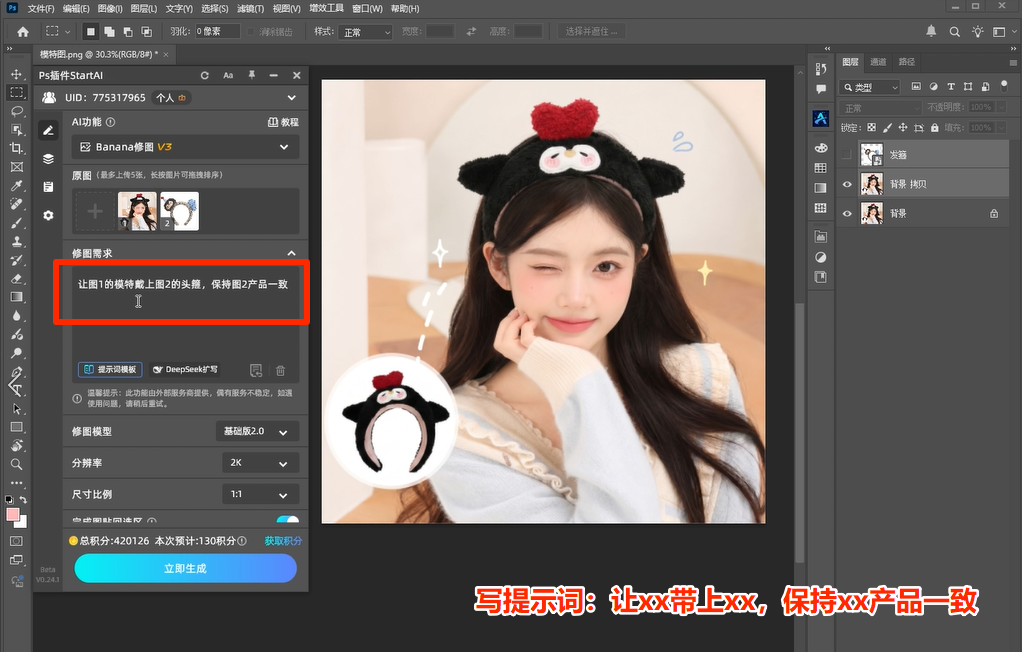Click the refresh icon in StartAI panel
The width and height of the screenshot is (1022, 652).
click(205, 76)
